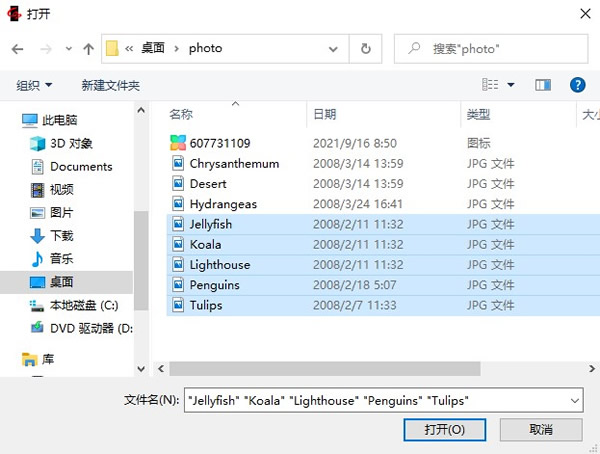Click the 取消 cancel button
The width and height of the screenshot is (600, 454).
coord(540,429)
